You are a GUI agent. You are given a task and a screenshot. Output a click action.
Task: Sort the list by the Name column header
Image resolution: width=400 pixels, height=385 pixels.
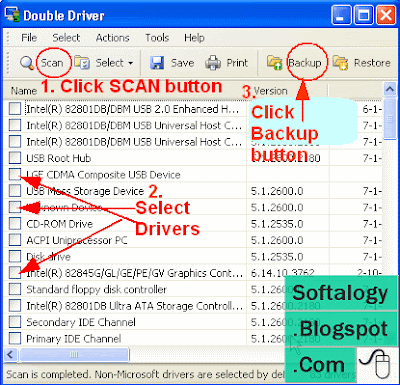24,91
